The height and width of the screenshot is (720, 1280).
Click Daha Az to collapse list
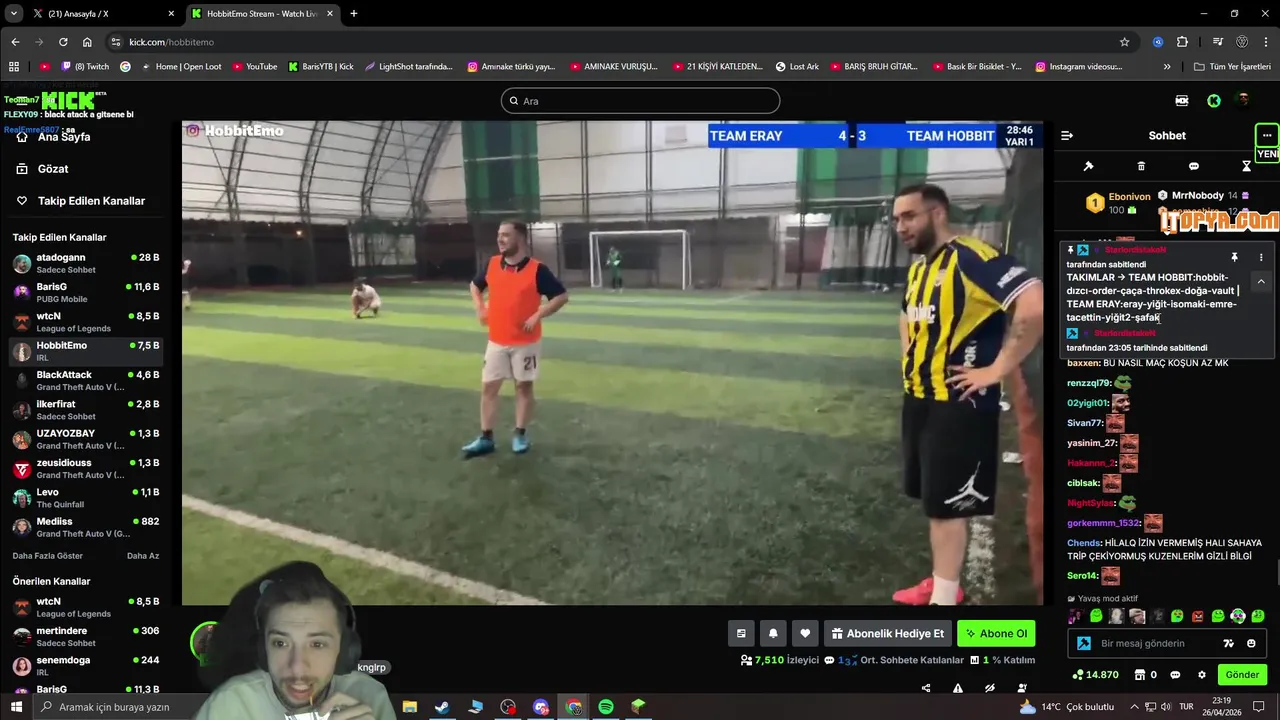point(143,556)
